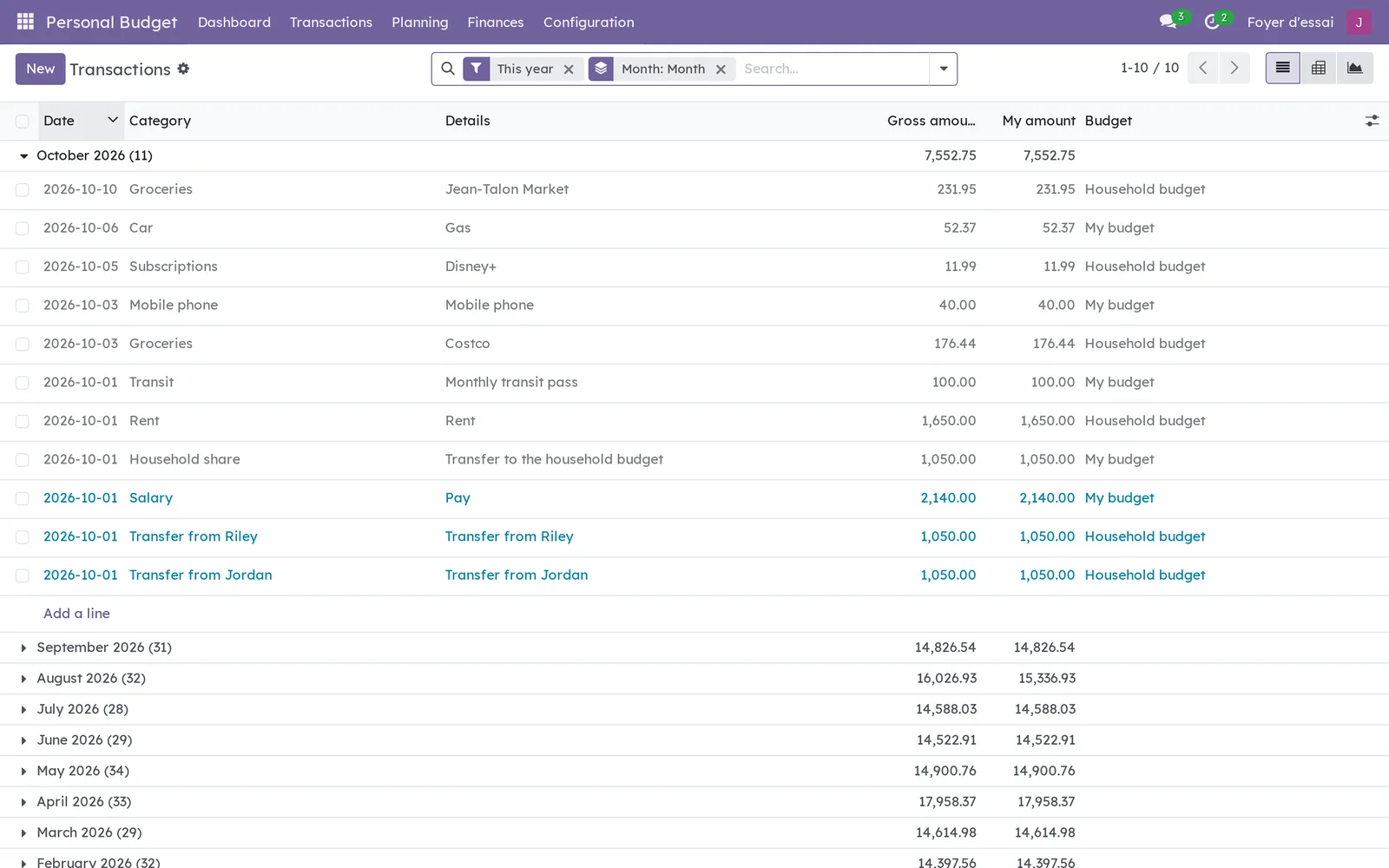Switch to pivot table view
Screen dimensions: 1389x868
[1318, 68]
